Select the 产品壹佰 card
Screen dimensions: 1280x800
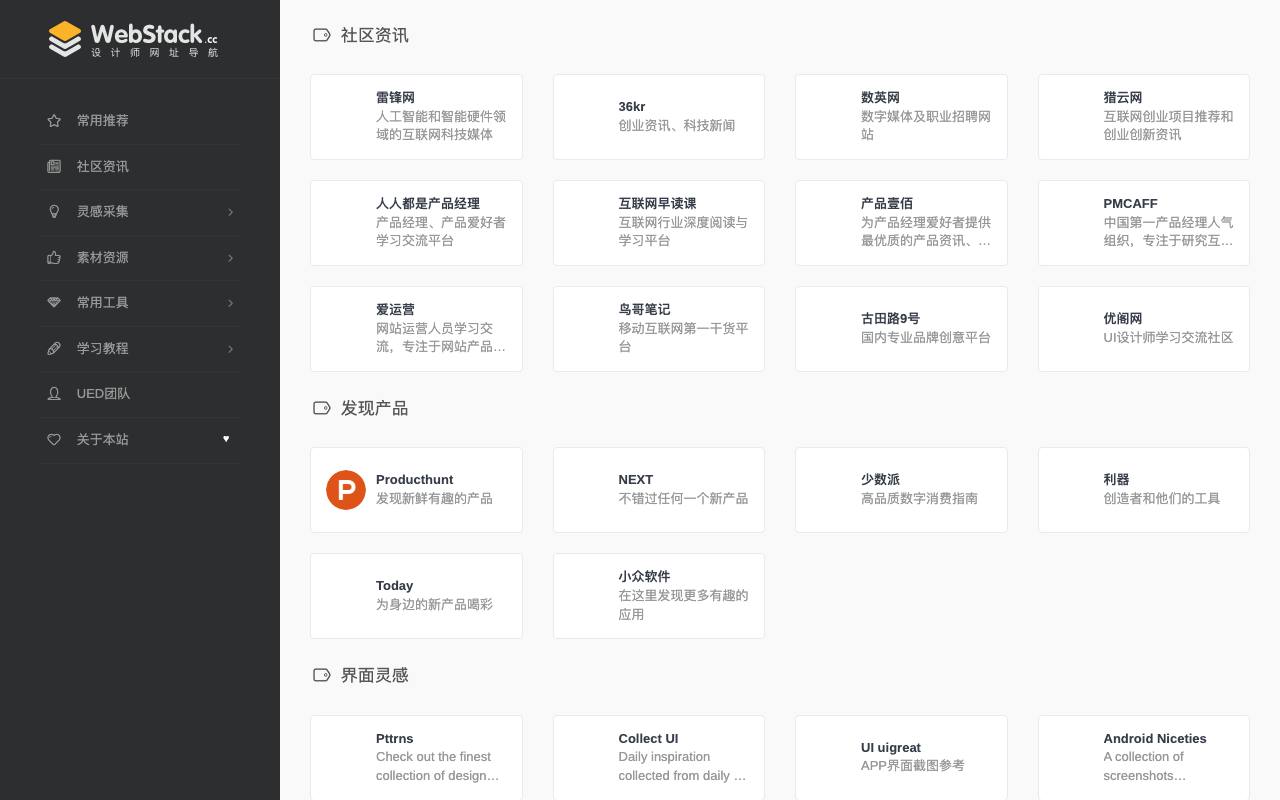pos(901,223)
